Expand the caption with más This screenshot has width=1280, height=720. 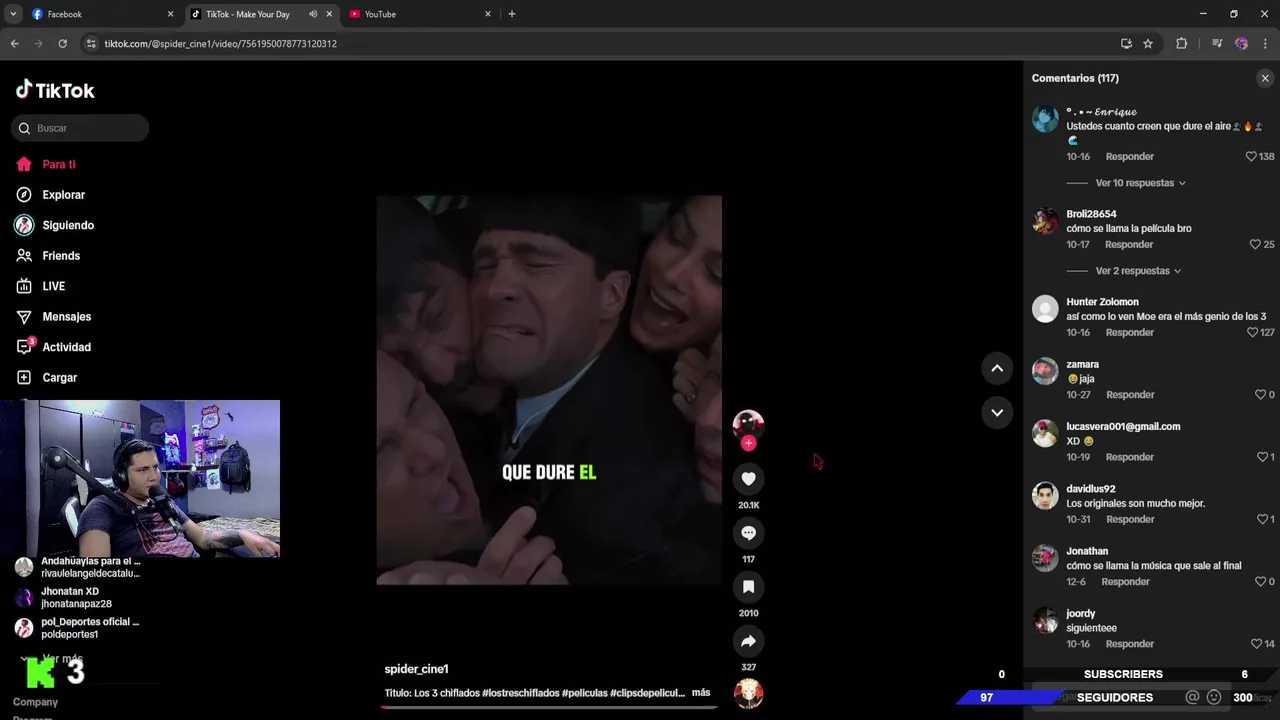(x=700, y=693)
